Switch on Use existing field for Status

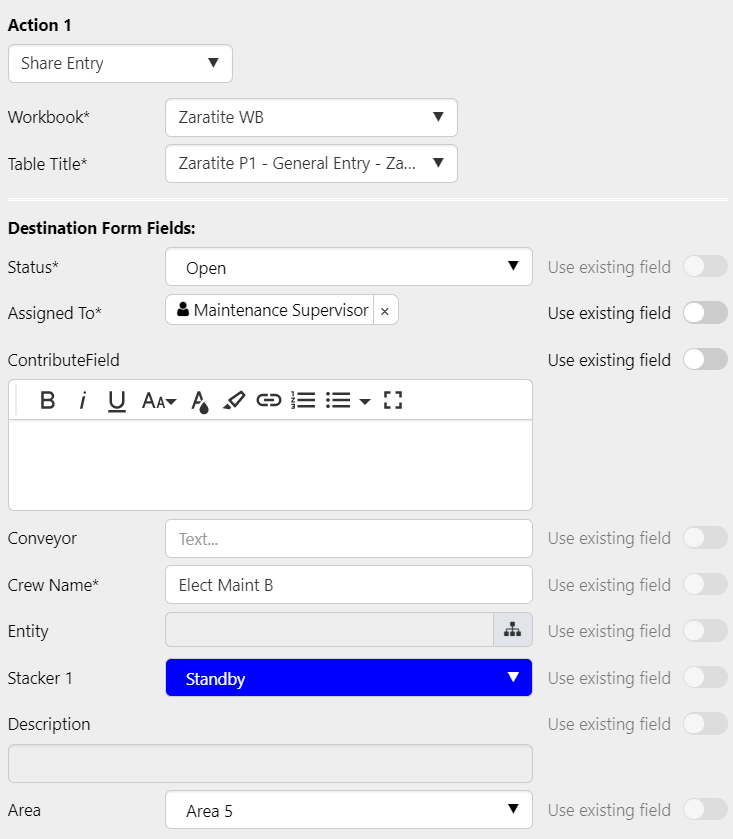705,267
